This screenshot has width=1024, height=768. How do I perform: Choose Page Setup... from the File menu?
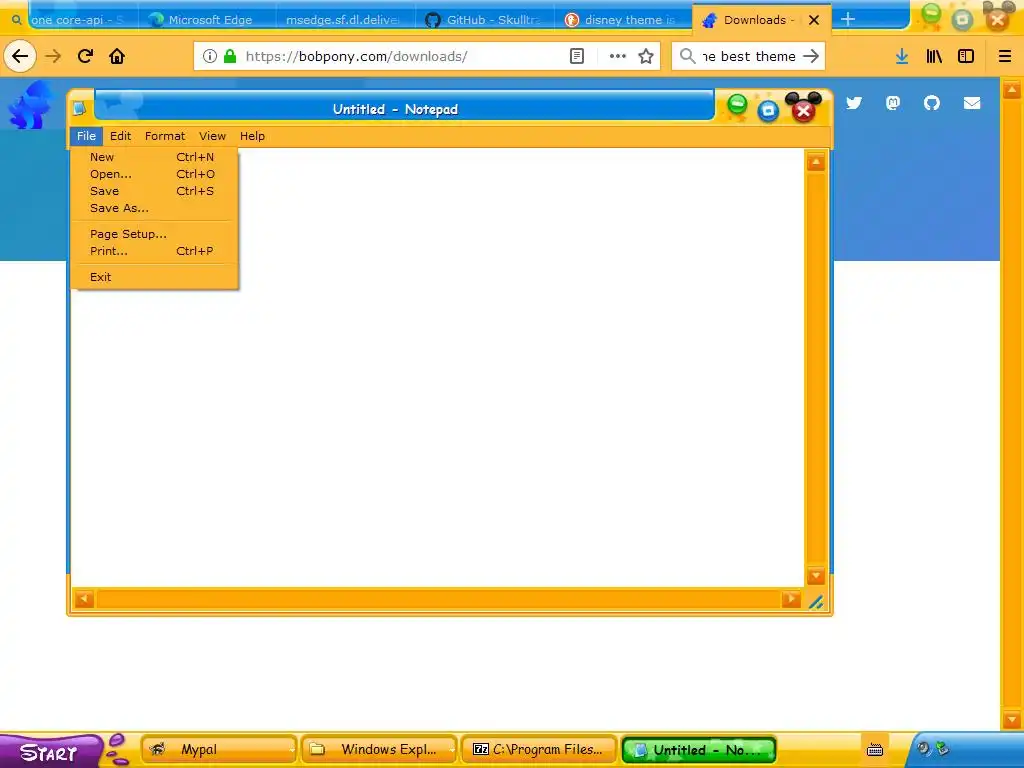click(154, 234)
